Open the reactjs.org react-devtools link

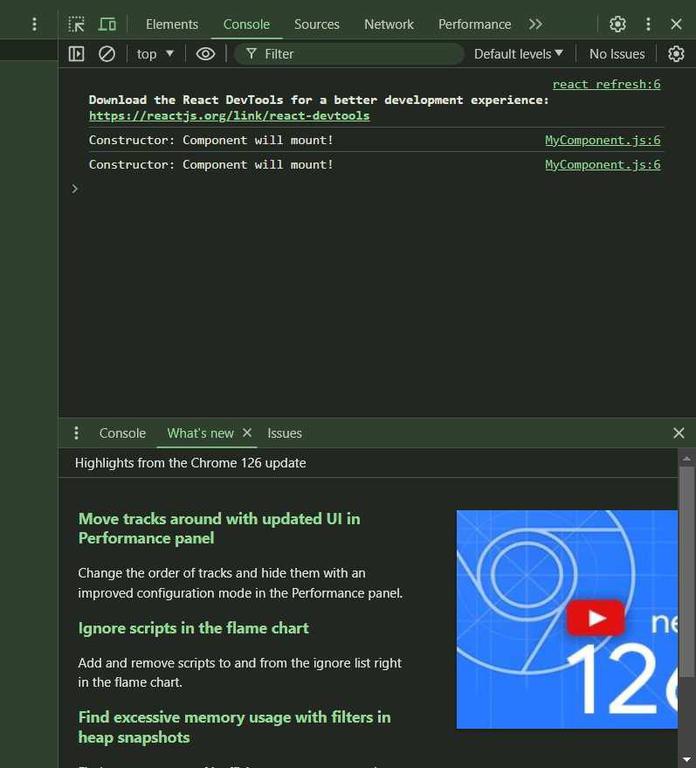click(x=229, y=116)
